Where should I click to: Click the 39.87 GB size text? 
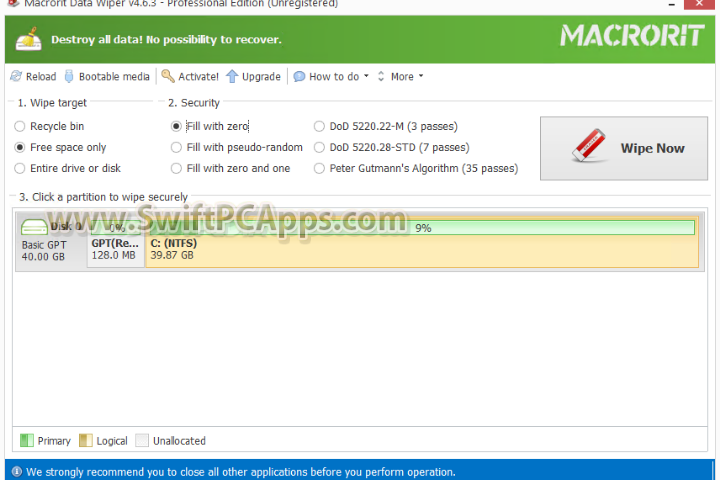coord(172,255)
